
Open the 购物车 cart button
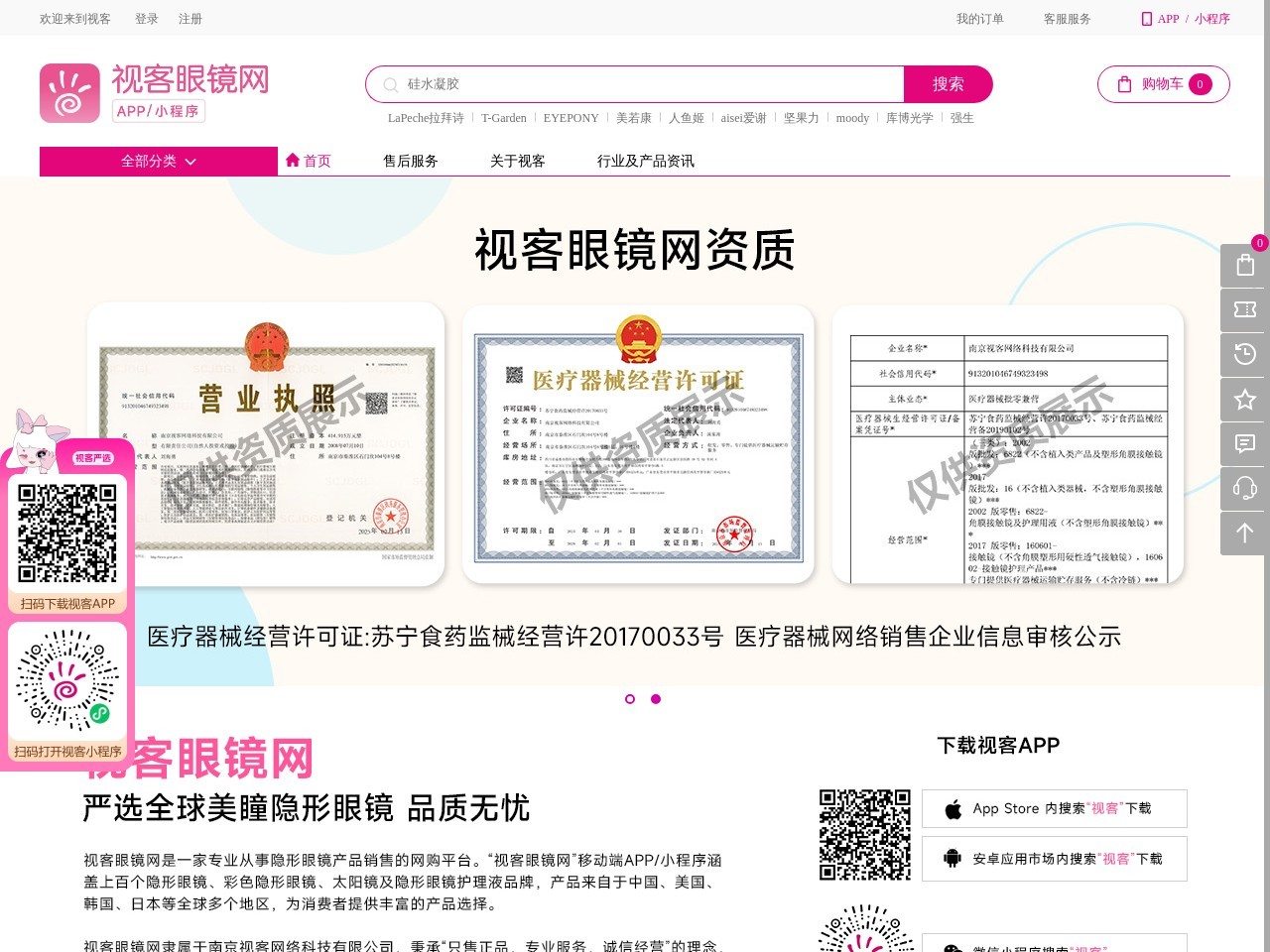(x=1163, y=84)
